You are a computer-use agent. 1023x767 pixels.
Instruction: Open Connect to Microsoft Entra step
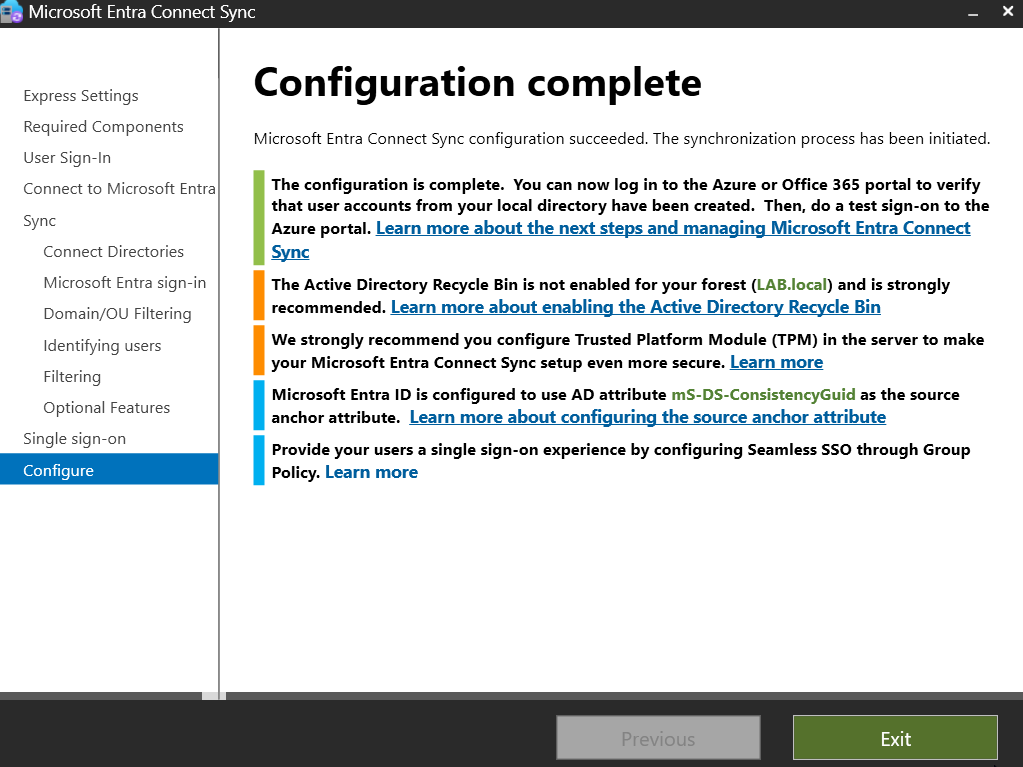click(x=119, y=188)
